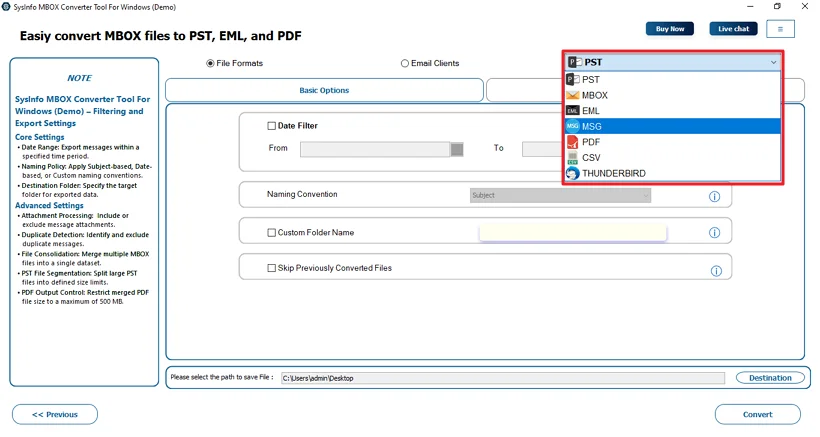
Task: Click the Destination button
Action: point(770,378)
